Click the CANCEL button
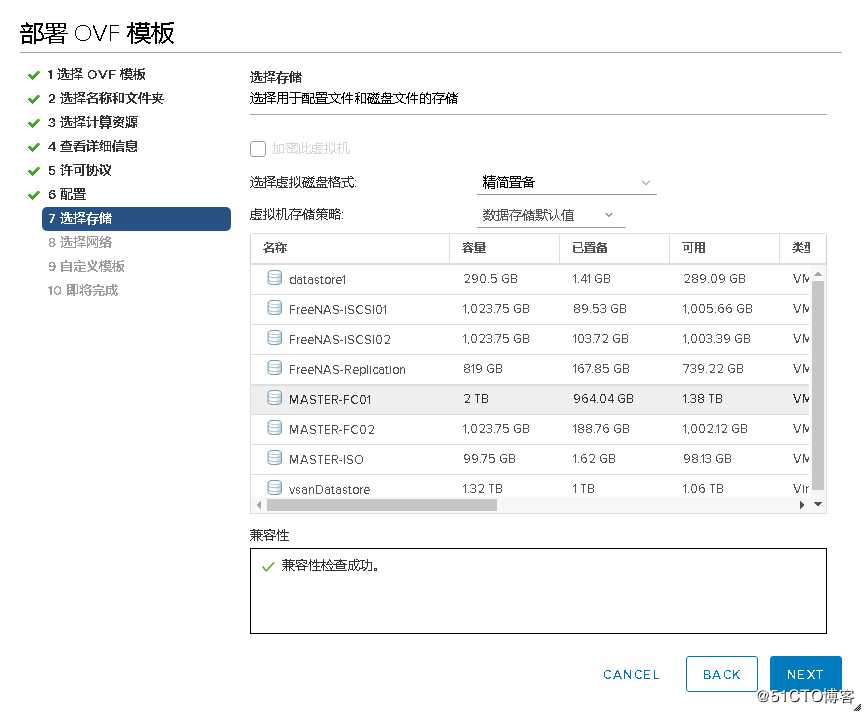The width and height of the screenshot is (864, 713). [631, 674]
